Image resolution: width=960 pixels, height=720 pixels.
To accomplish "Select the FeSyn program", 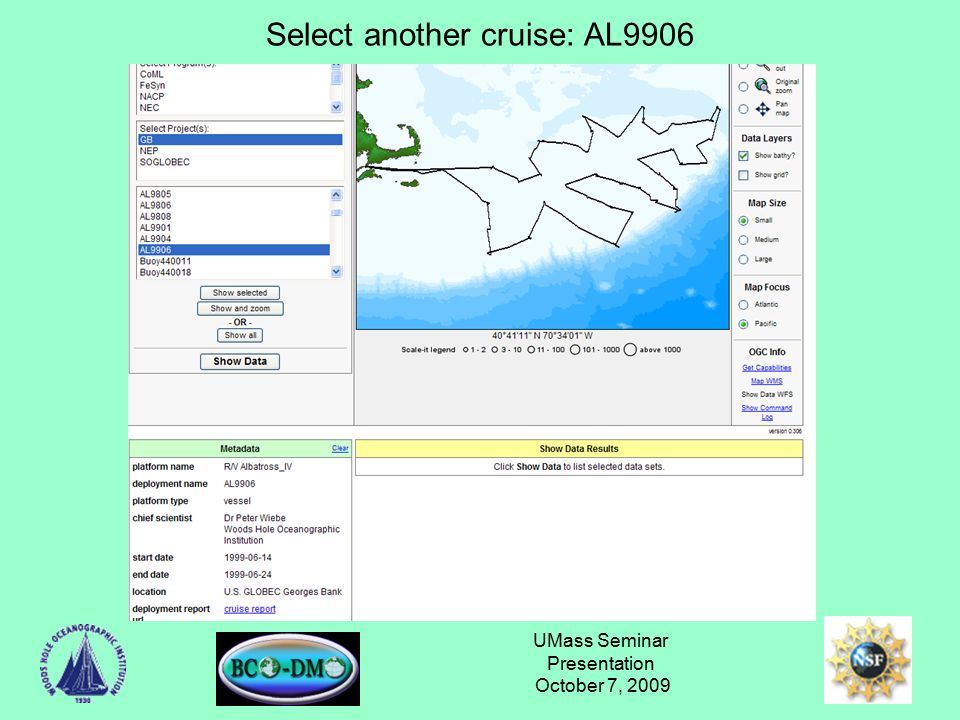I will click(x=234, y=85).
